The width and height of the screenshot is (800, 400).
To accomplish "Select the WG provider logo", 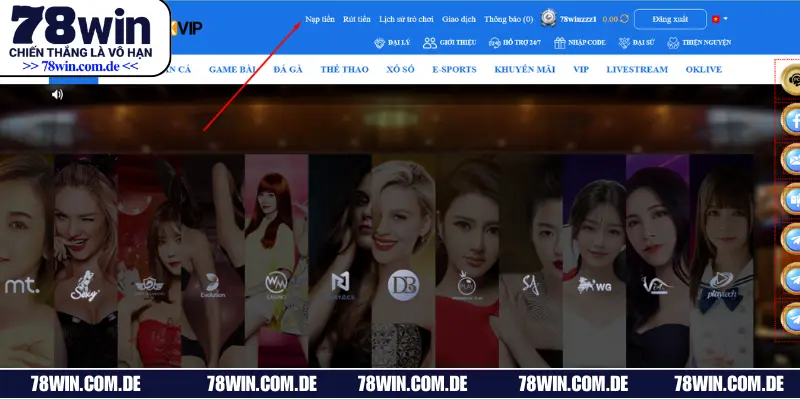I will coord(593,286).
